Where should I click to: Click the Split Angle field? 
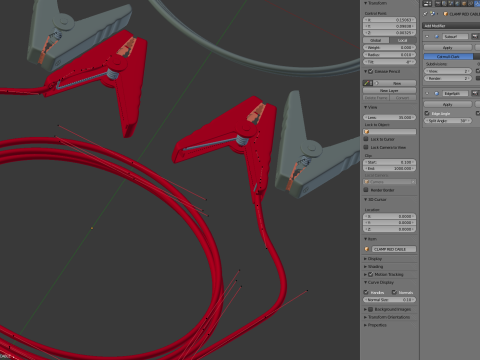(448, 120)
